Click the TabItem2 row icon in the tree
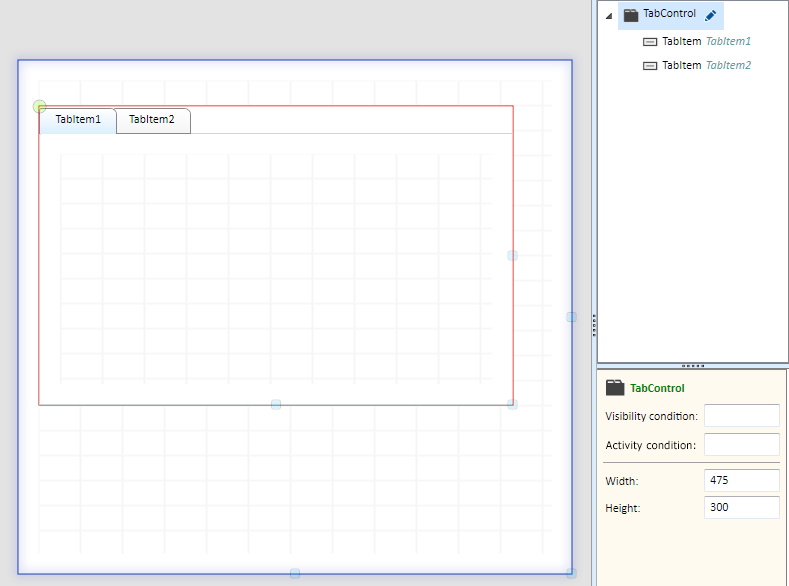Image resolution: width=789 pixels, height=586 pixels. [650, 66]
